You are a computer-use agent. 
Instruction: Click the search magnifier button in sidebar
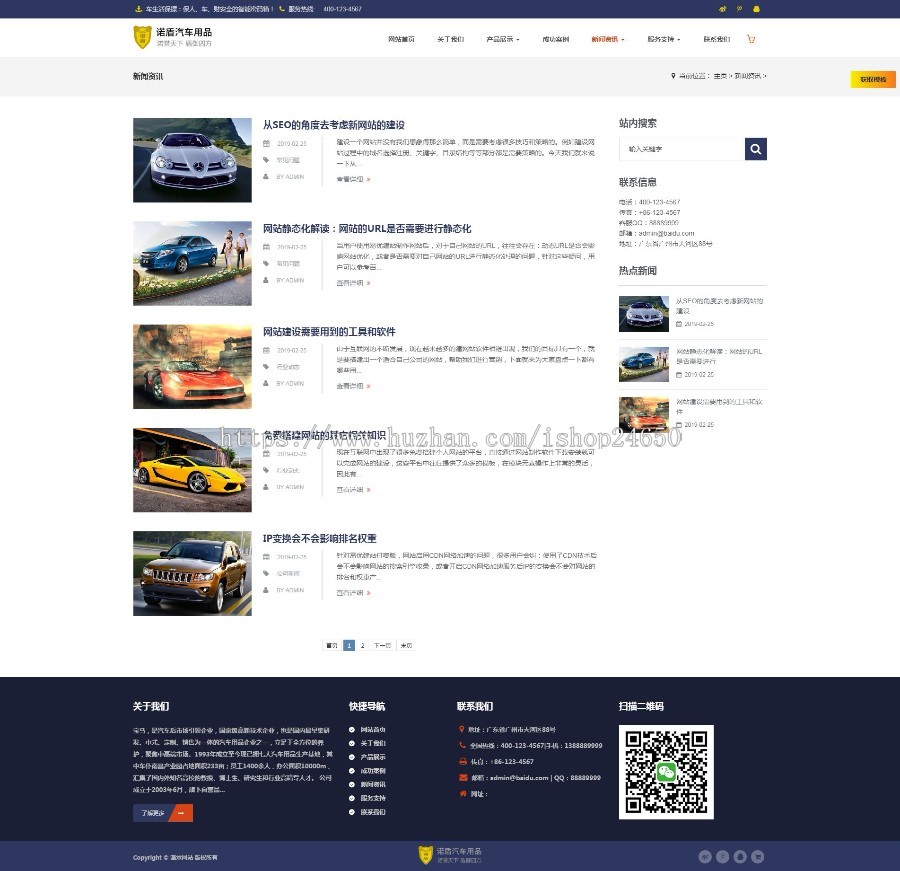tap(756, 149)
